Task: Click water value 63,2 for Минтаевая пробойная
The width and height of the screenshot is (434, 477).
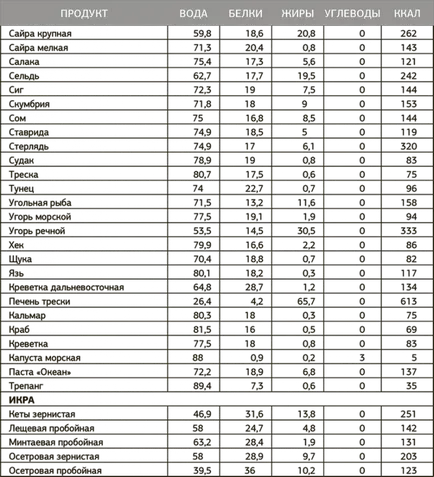Action: tap(202, 442)
